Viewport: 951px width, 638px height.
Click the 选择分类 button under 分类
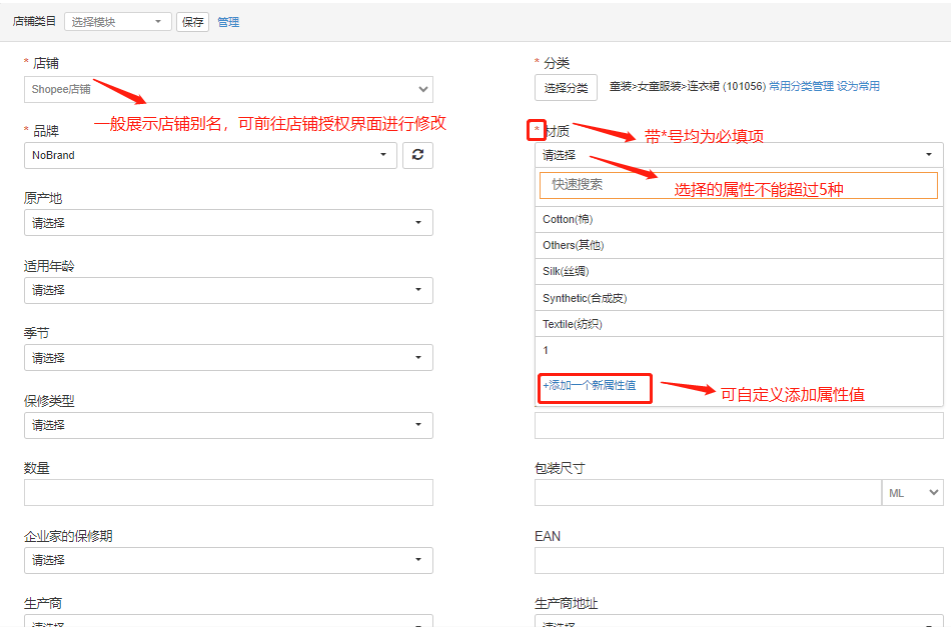(x=566, y=86)
